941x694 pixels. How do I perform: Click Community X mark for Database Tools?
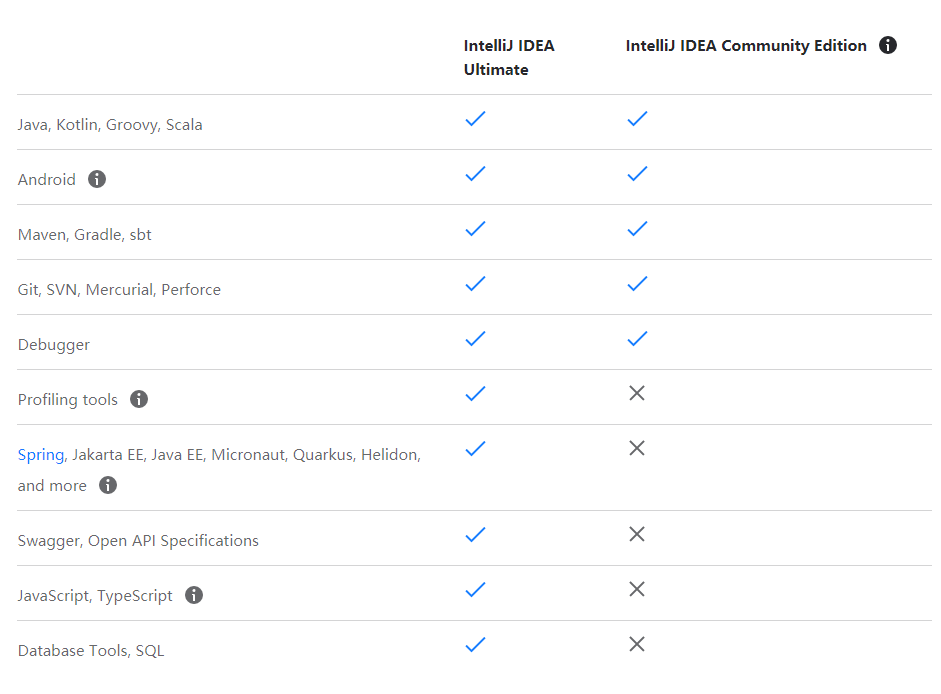coord(637,644)
